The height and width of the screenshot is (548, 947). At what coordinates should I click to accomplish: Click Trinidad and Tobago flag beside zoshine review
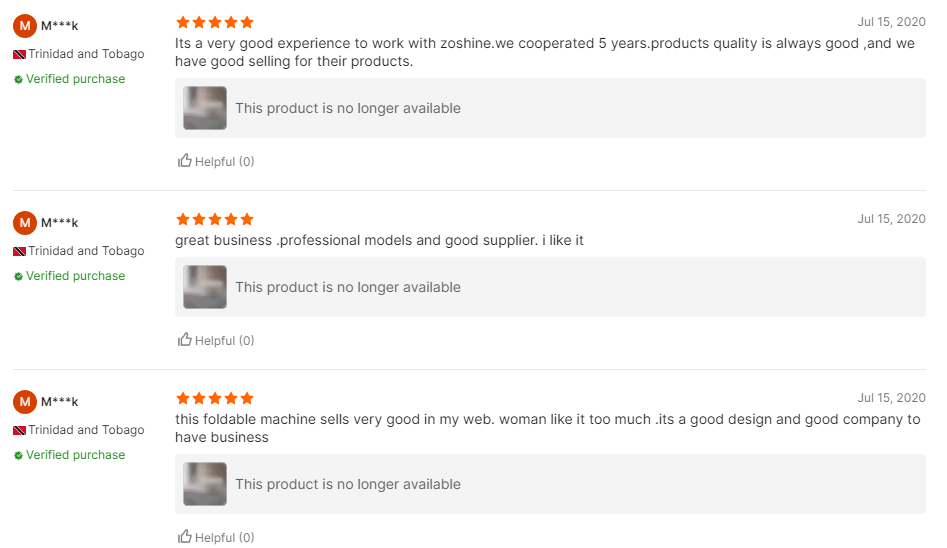click(19, 54)
